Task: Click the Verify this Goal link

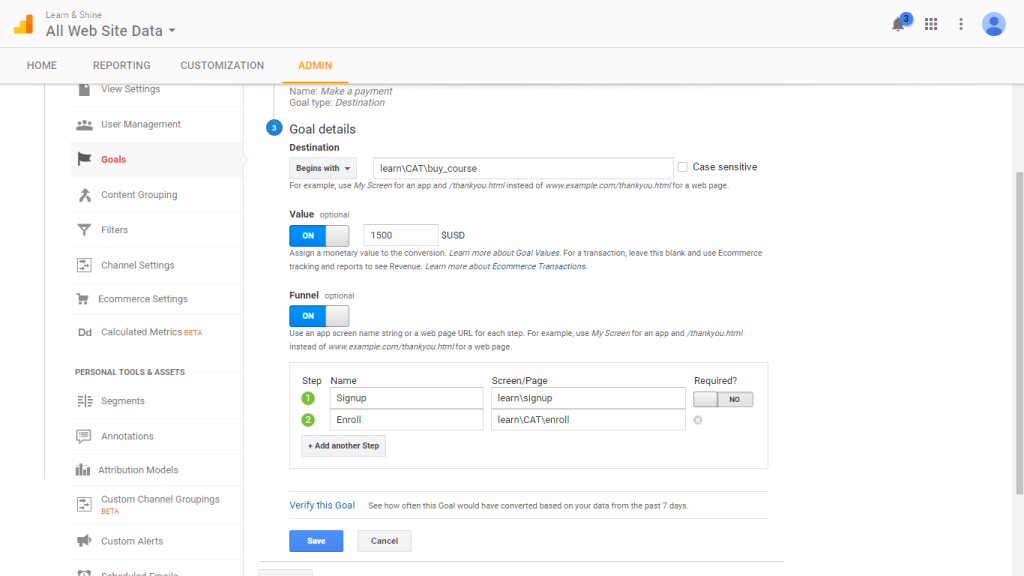Action: coord(322,505)
